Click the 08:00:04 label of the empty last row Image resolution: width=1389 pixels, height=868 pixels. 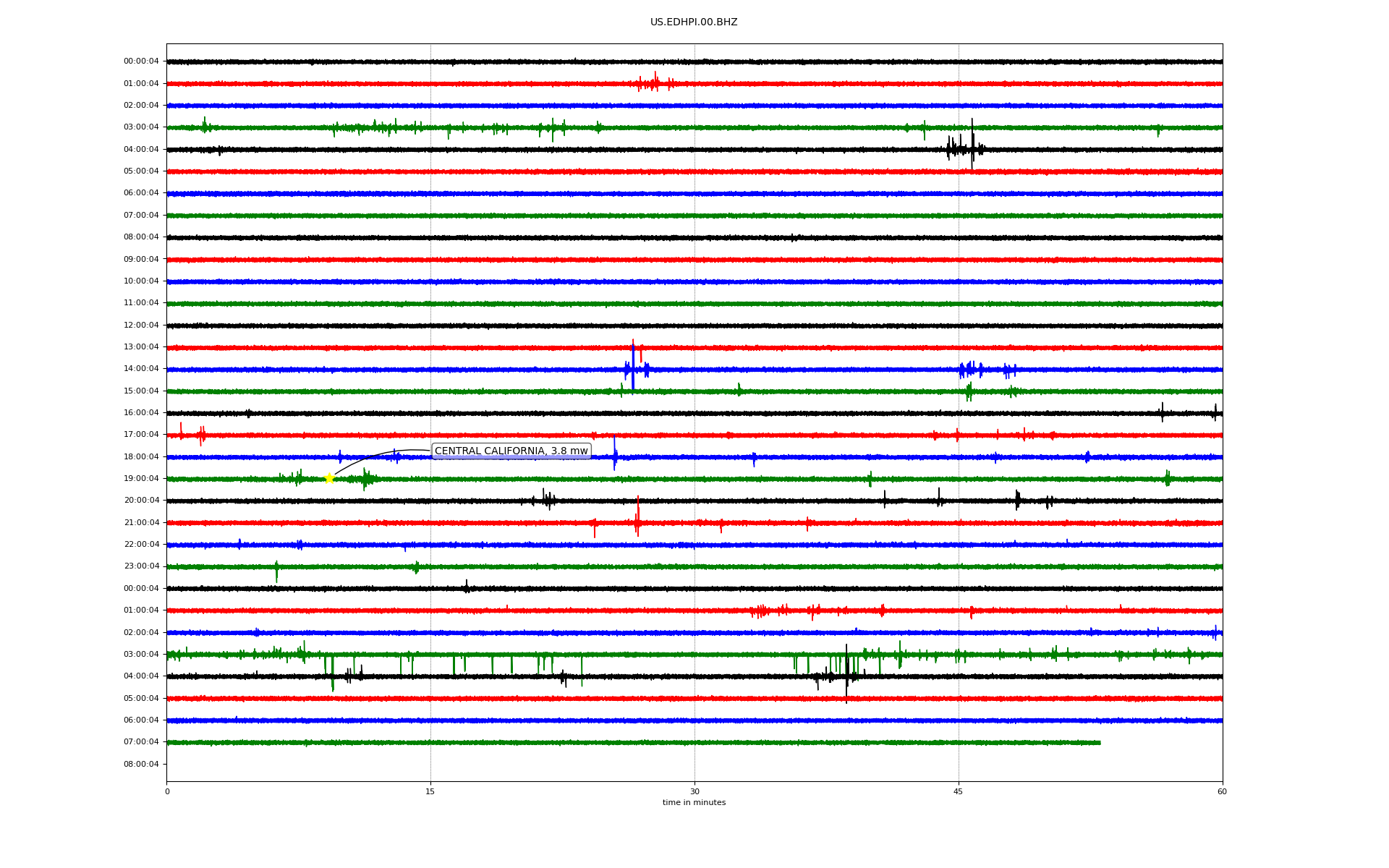(141, 764)
